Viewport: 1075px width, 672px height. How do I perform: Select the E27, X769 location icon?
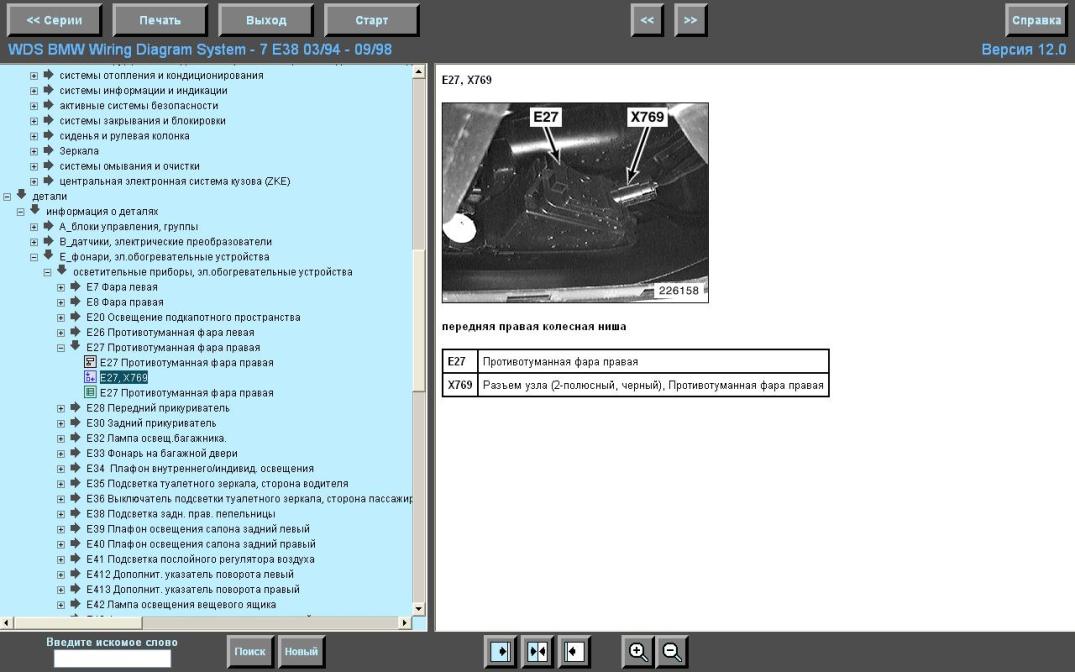tap(90, 377)
